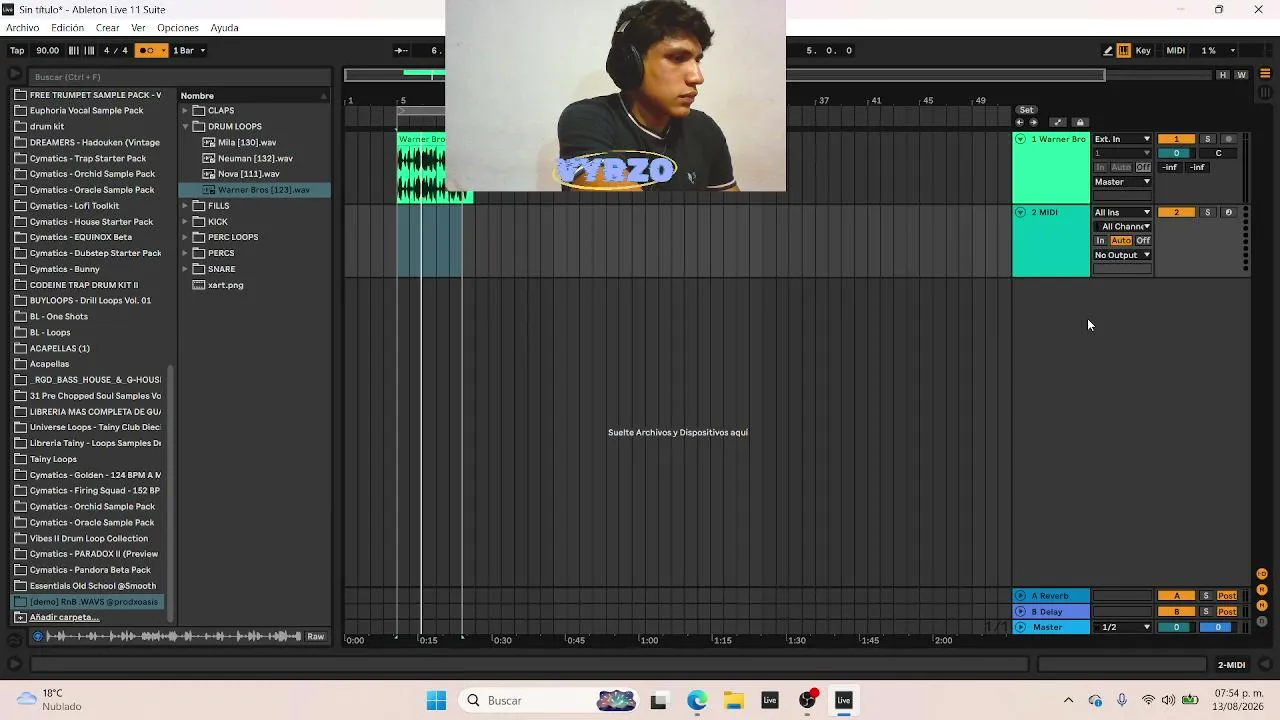Toggle the computer MIDI keyboard icon
1280x720 pixels.
tap(1124, 50)
